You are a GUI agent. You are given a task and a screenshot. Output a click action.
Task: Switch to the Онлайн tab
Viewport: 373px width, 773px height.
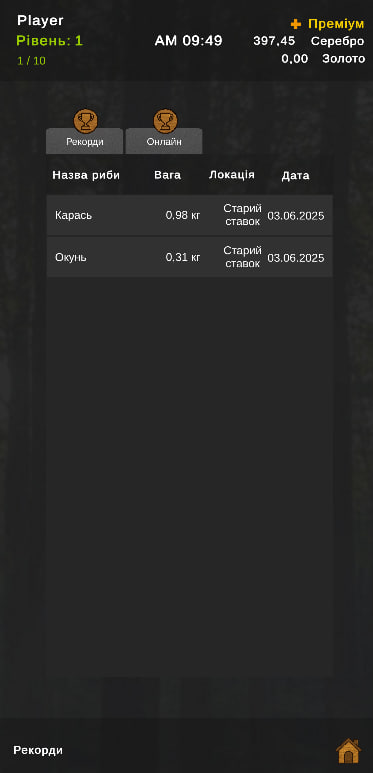(x=164, y=141)
